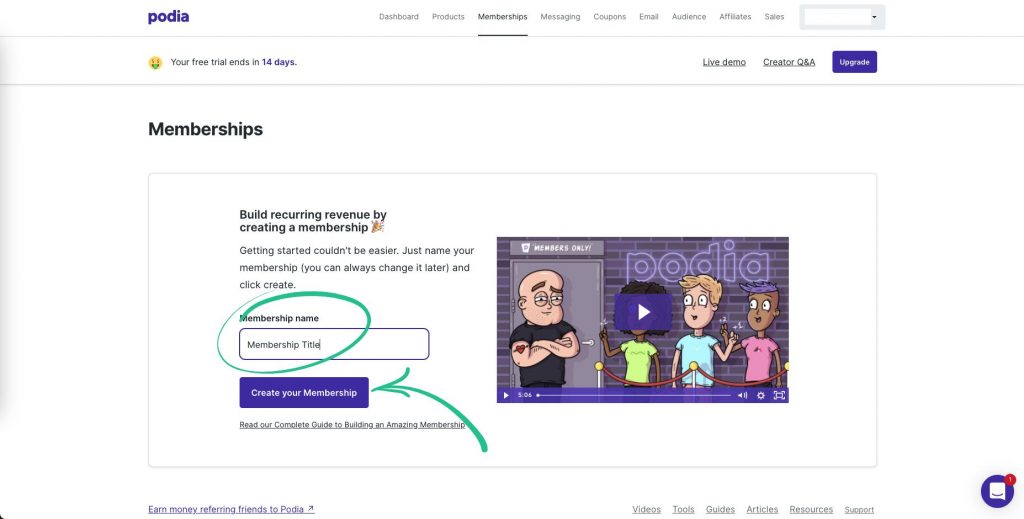Open the Email tab

648,17
